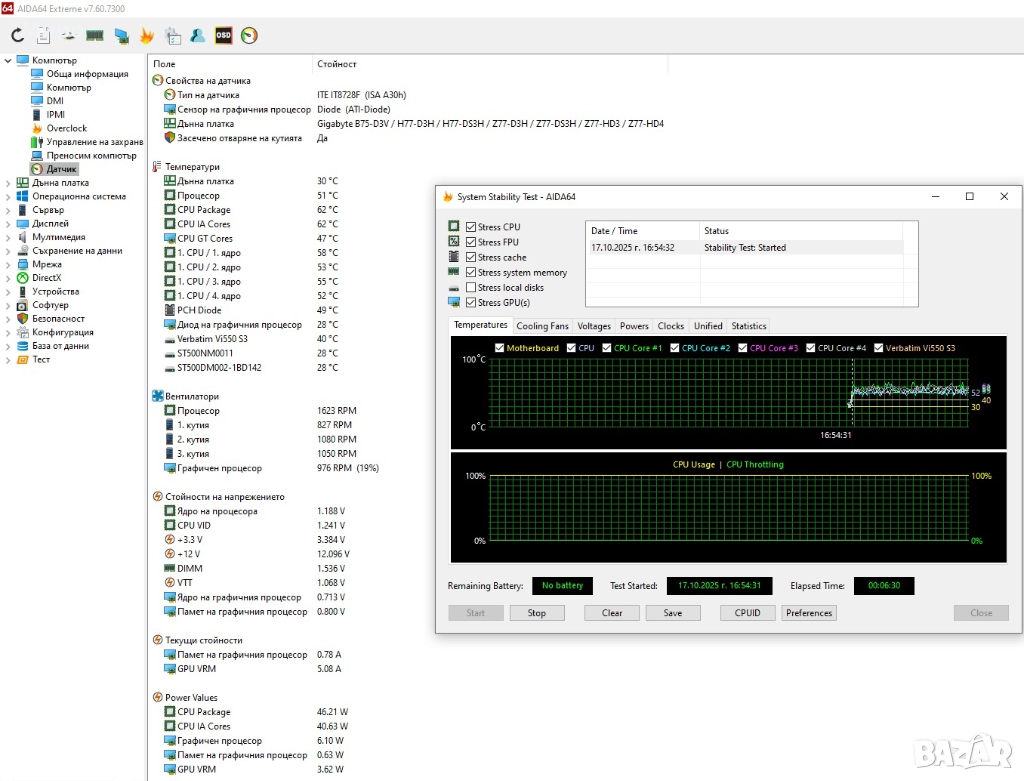Expand the Дънна платка tree node
Viewport: 1024px width, 781px height.
coord(9,183)
